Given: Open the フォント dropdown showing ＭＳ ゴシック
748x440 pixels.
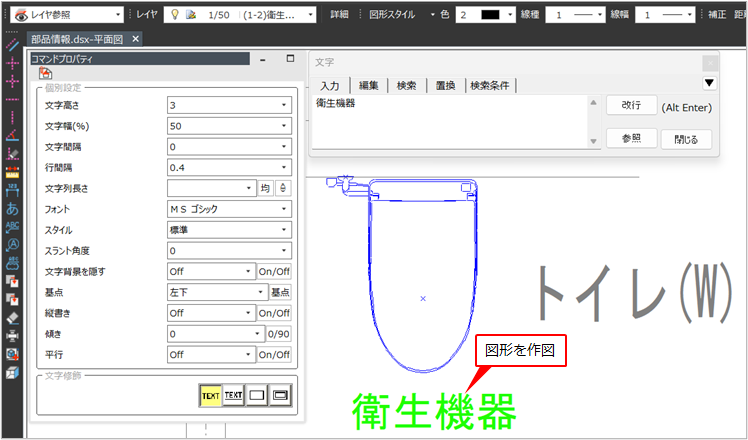Looking at the screenshot, I should [229, 209].
